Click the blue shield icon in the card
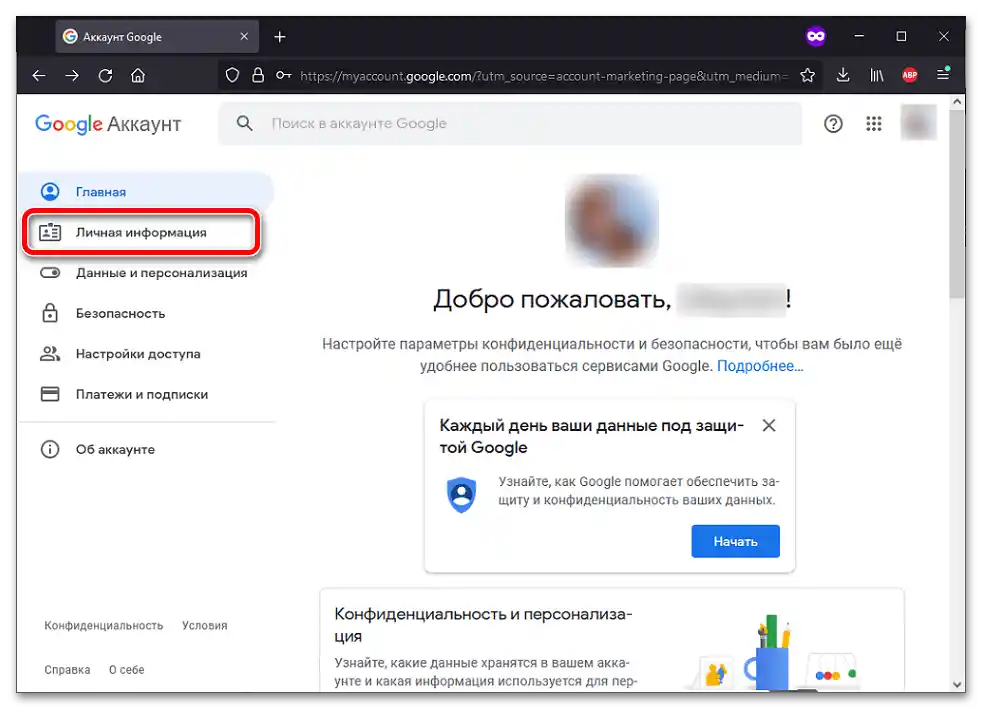Screen dimensions: 982x709 tap(462, 494)
